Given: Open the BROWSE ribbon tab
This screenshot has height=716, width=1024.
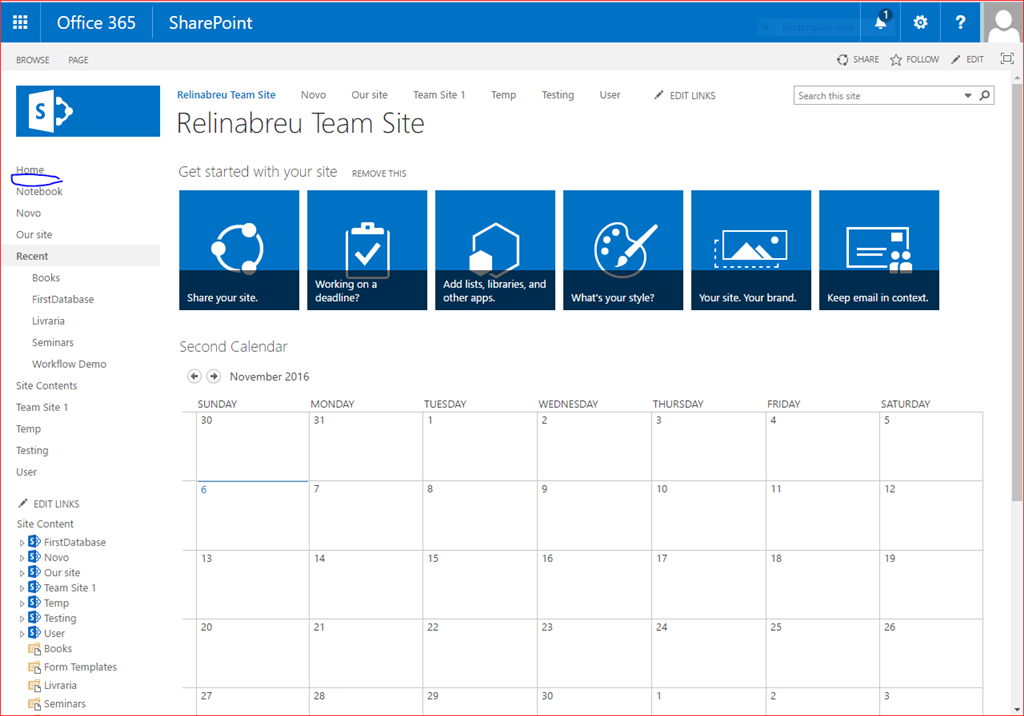Looking at the screenshot, I should pyautogui.click(x=33, y=60).
